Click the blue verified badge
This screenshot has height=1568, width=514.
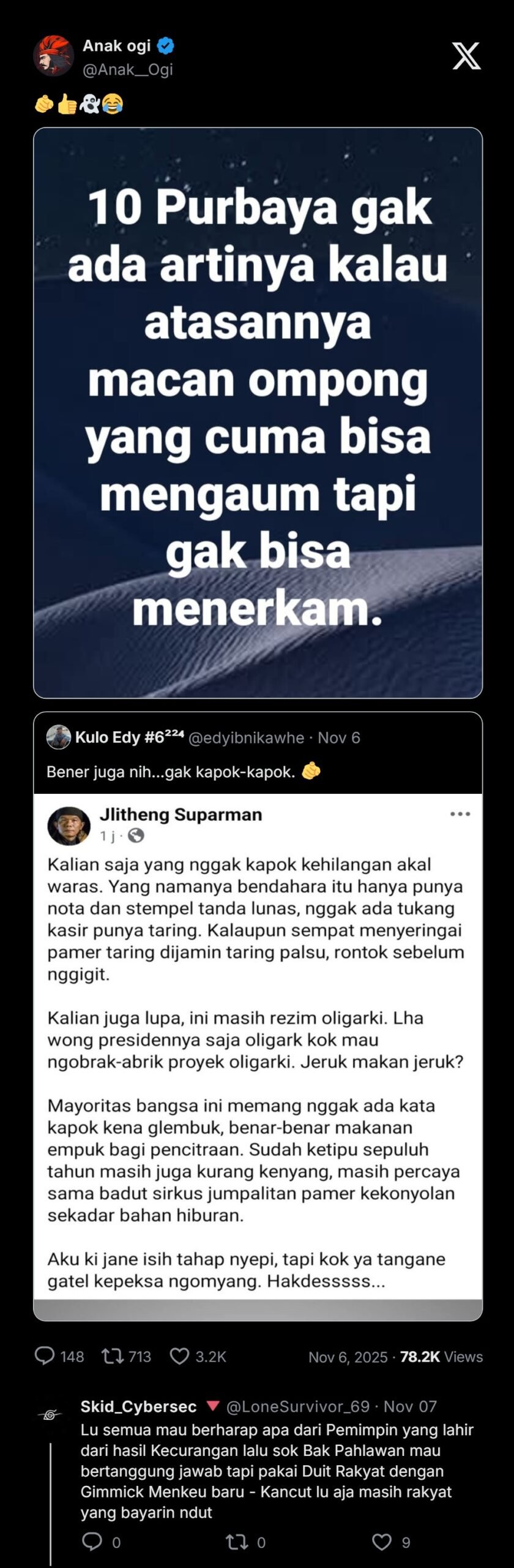click(x=166, y=45)
